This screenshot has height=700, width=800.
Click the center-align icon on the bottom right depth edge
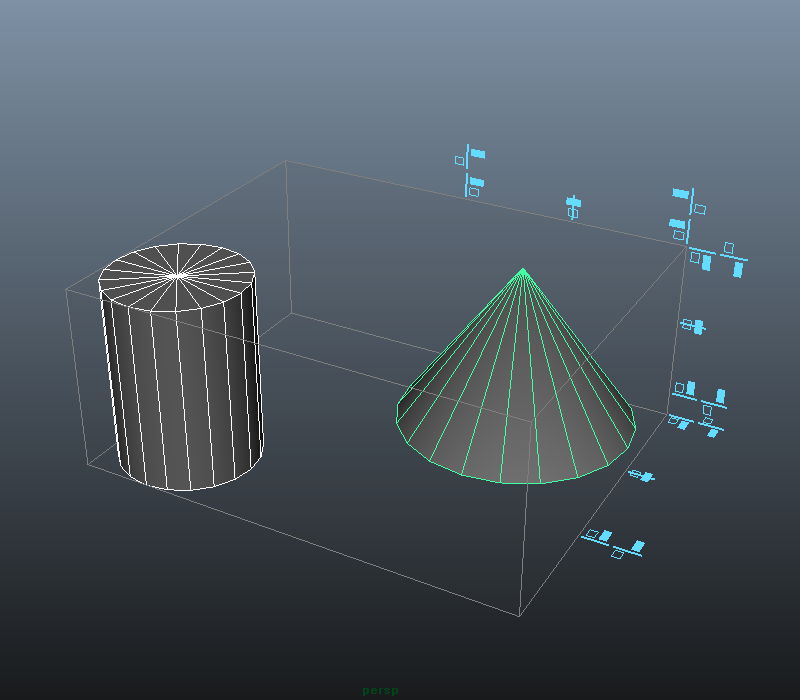click(x=641, y=476)
